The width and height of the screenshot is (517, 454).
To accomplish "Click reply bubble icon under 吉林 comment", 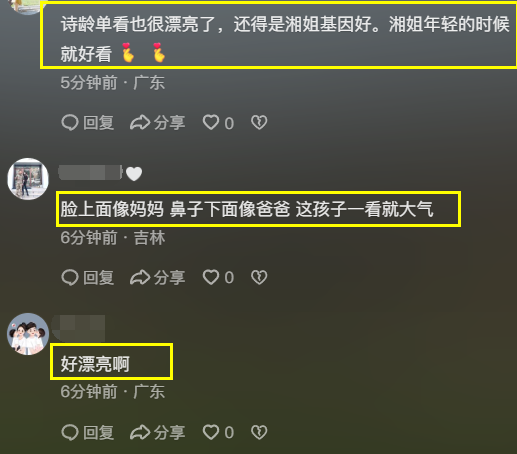I will coord(70,277).
